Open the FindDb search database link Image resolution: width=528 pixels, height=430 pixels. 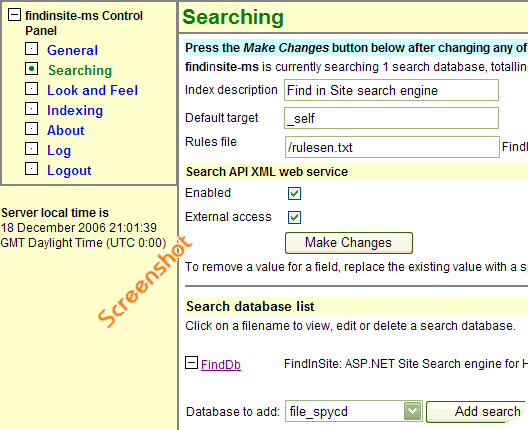pyautogui.click(x=221, y=365)
